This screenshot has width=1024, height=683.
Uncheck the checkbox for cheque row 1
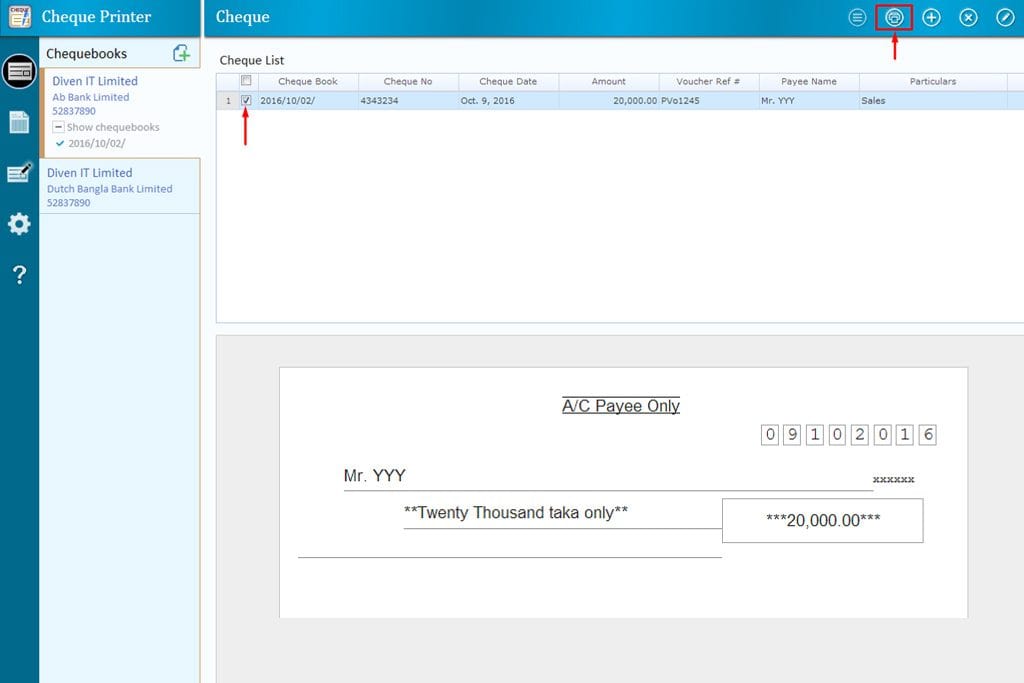[x=246, y=100]
